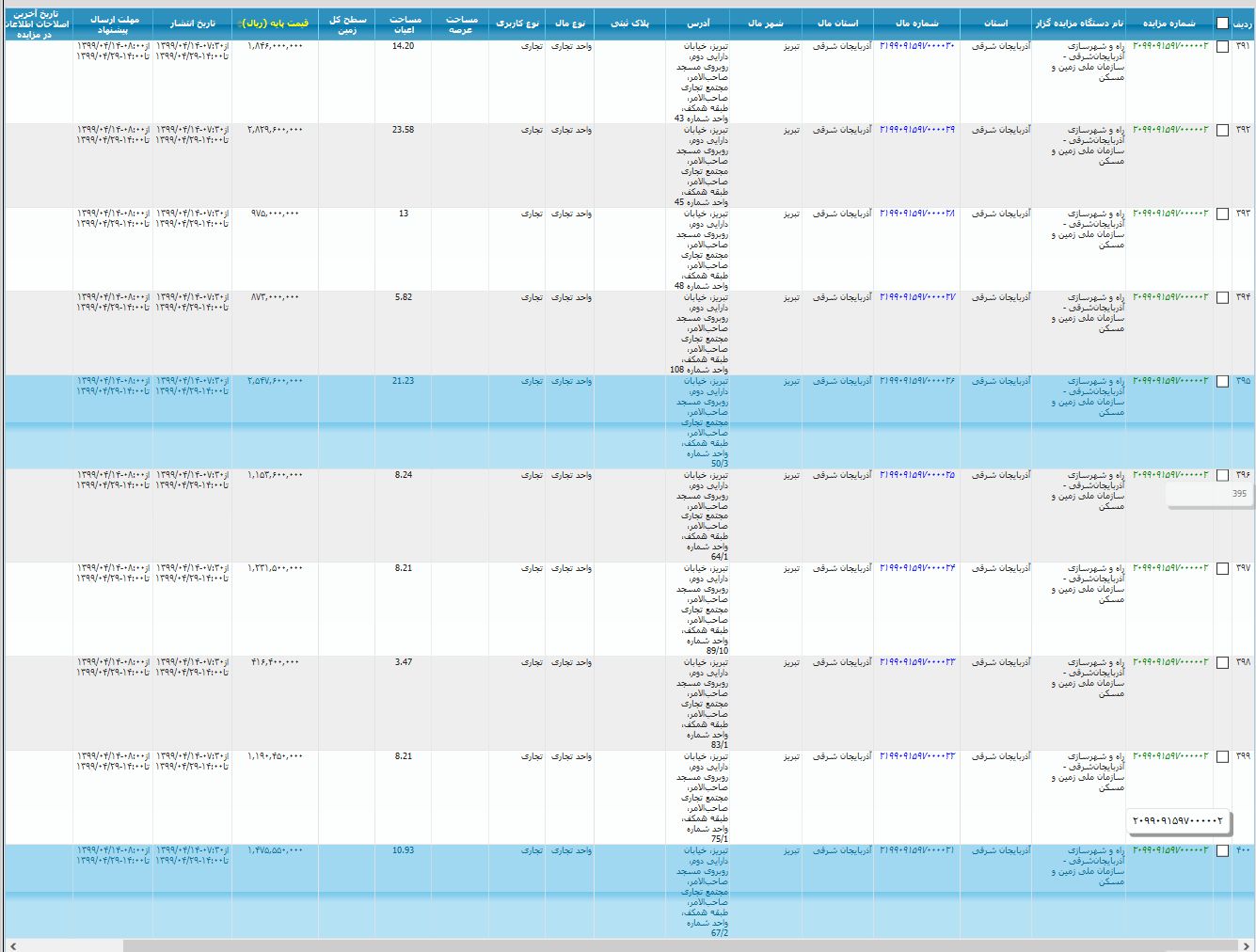Open the blue property number link in row ۳۹۲
Image resolution: width=1256 pixels, height=952 pixels.
pos(917,130)
